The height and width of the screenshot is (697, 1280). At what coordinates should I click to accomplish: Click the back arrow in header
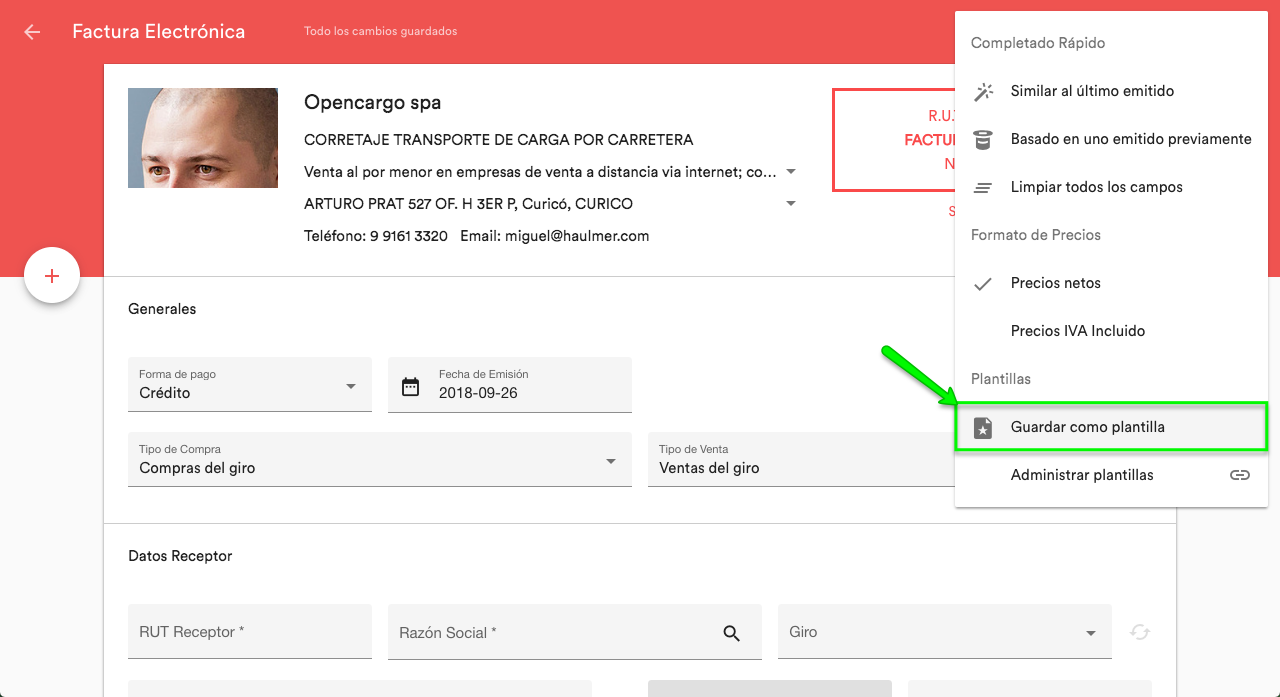coord(32,32)
